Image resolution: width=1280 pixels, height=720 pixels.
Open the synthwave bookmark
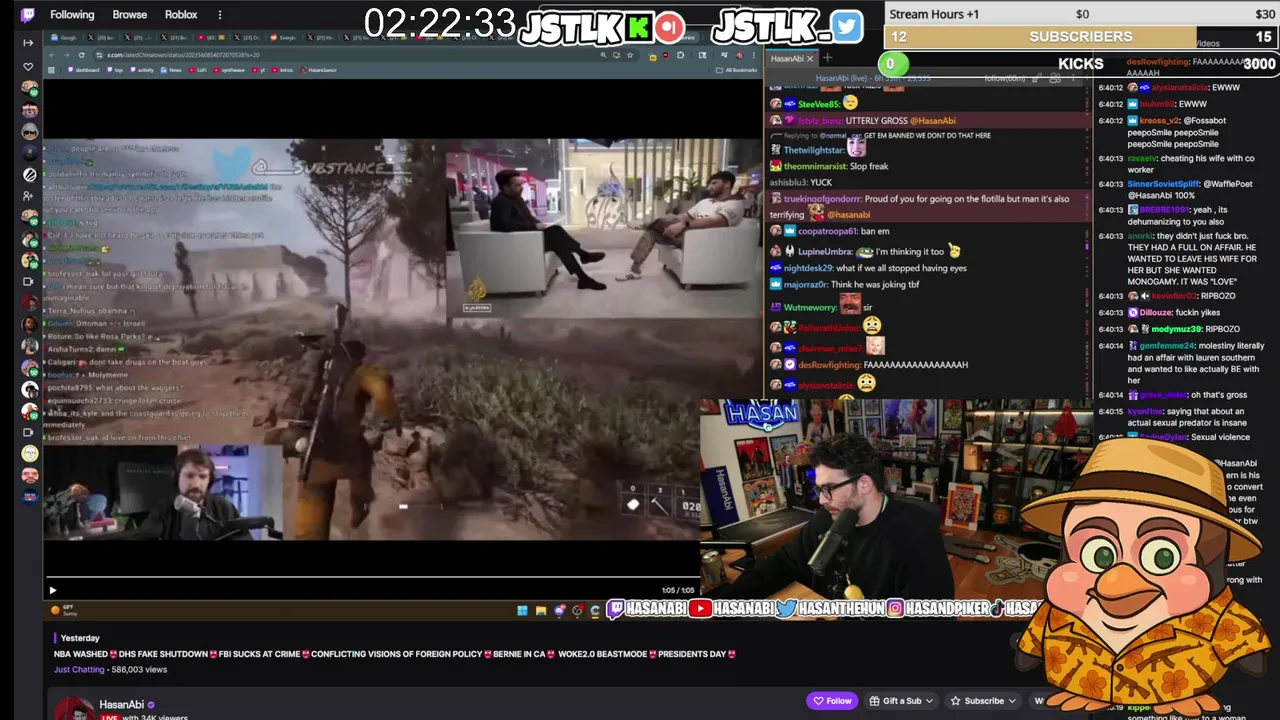coord(229,70)
